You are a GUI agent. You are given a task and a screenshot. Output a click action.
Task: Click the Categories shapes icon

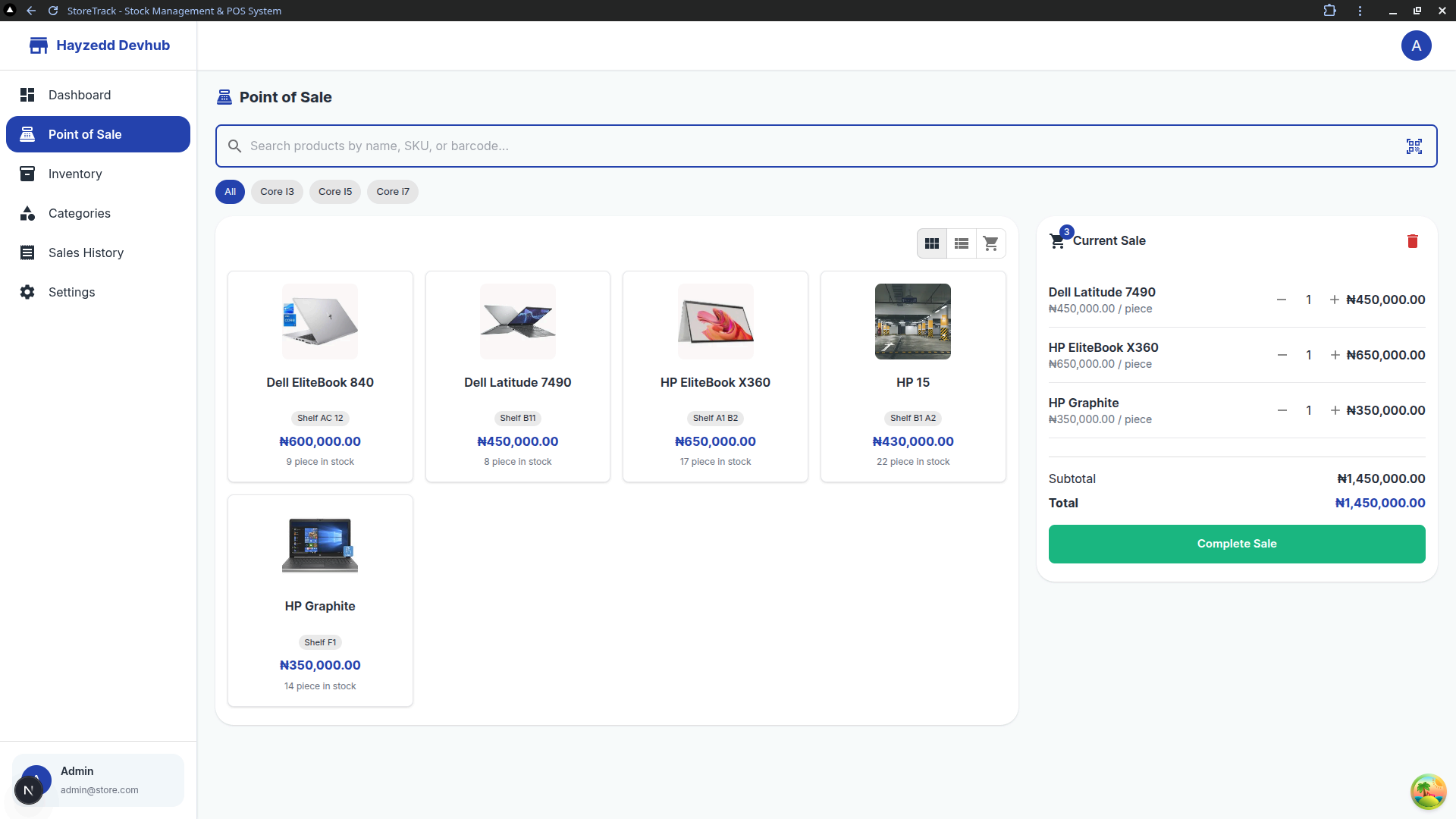pyautogui.click(x=27, y=213)
